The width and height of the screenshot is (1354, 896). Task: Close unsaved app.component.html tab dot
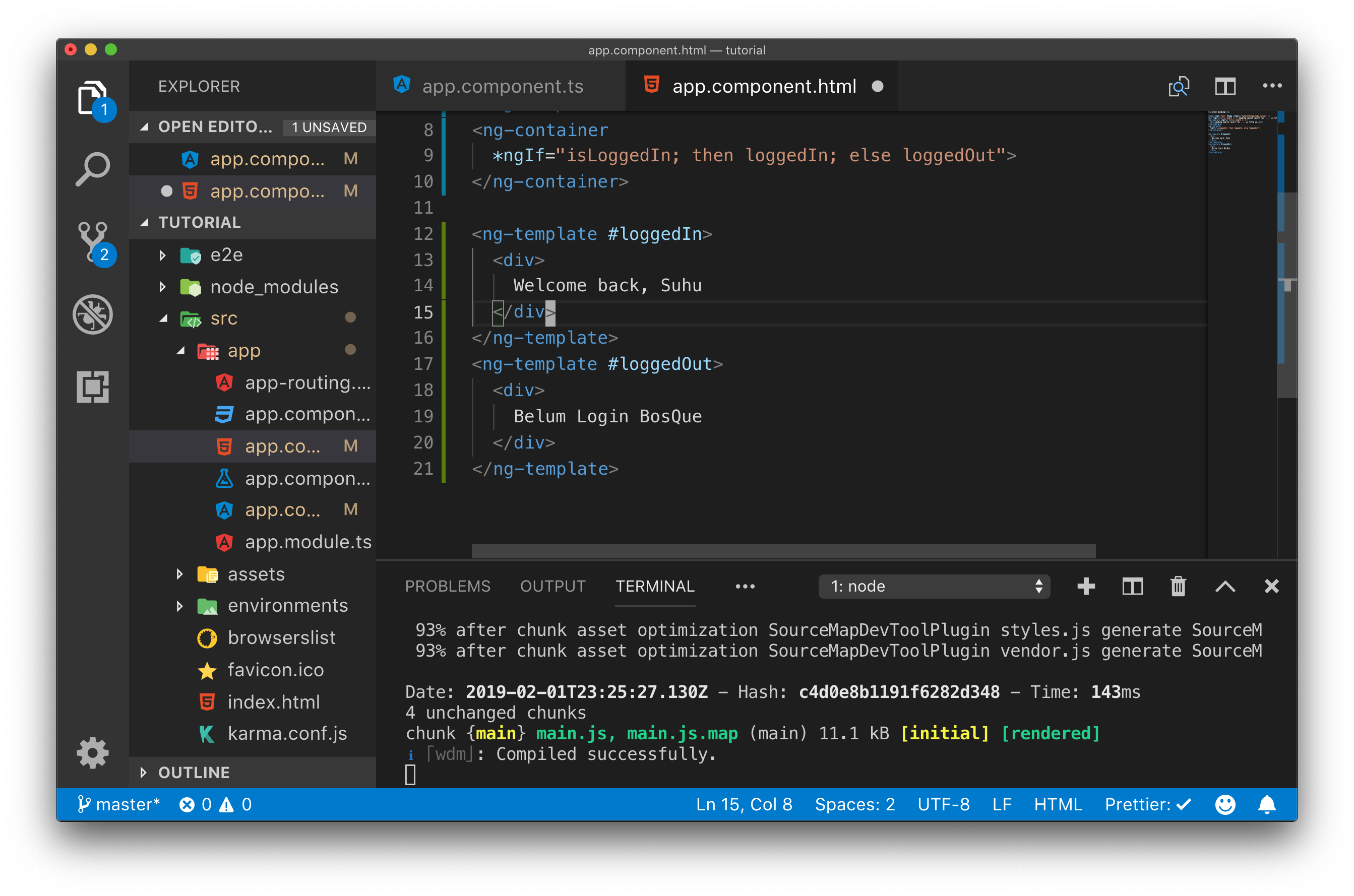click(878, 86)
